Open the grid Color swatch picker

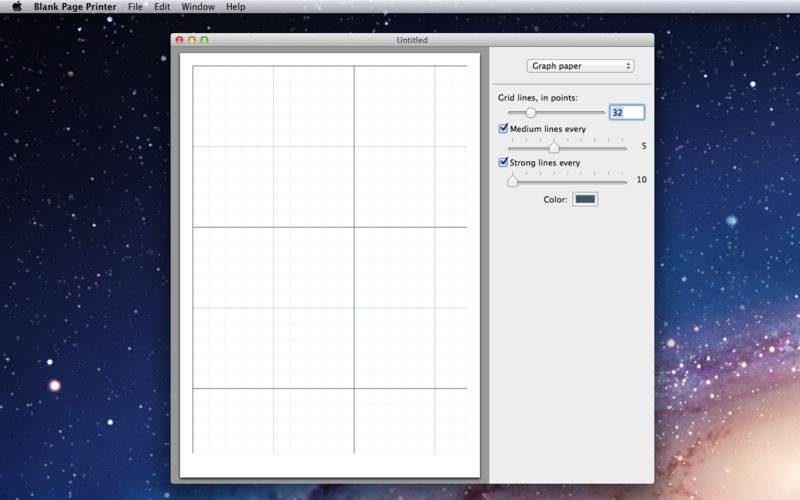[x=585, y=199]
